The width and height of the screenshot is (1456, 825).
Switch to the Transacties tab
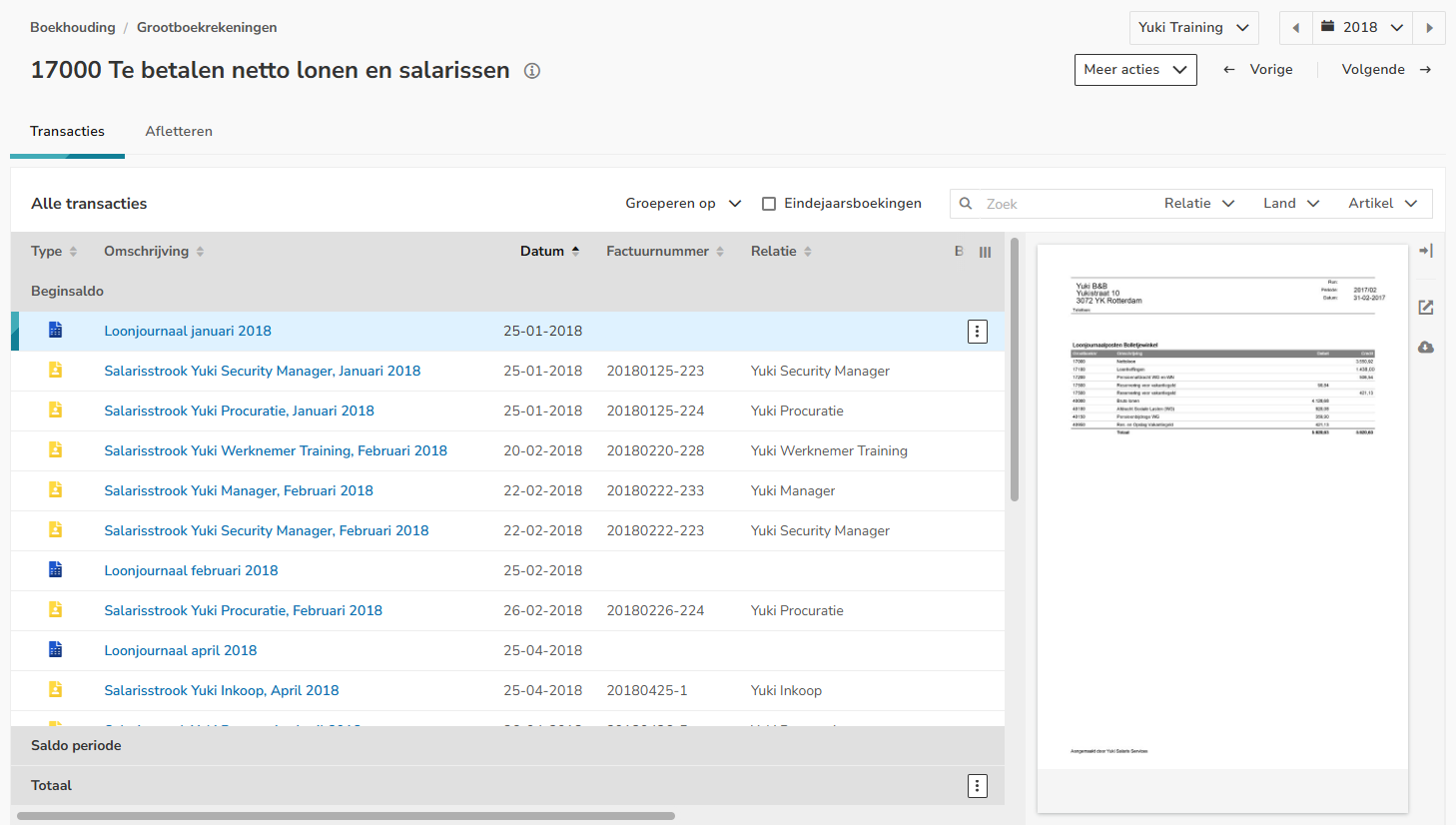[x=67, y=132]
